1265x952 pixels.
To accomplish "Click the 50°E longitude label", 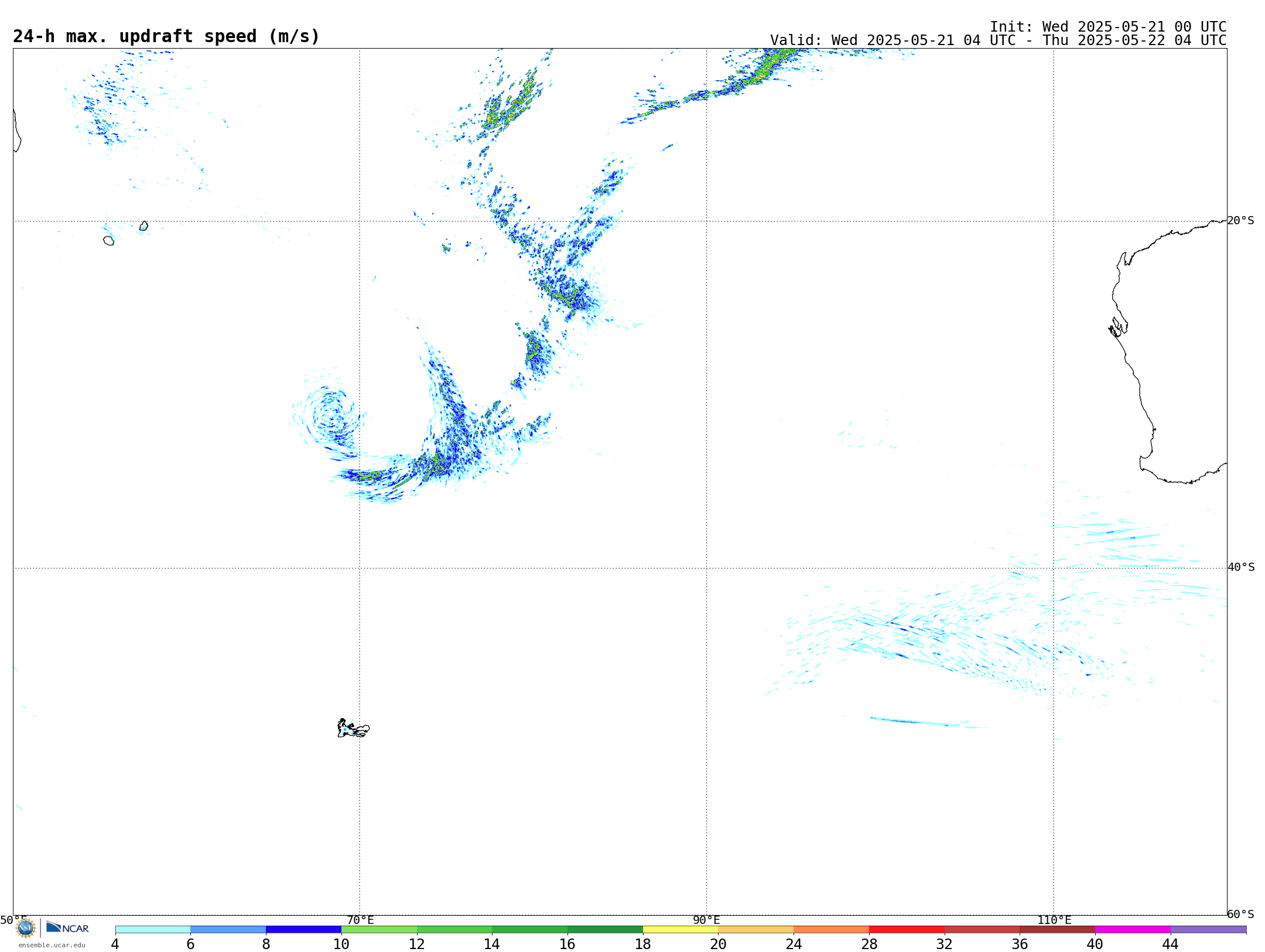I will (13, 920).
